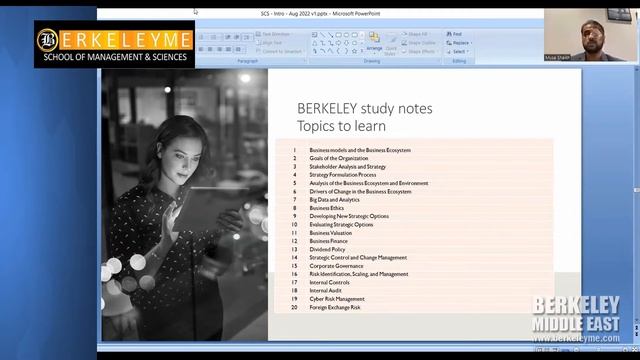Click 'Big Data and Analytics' row
Viewport: 640px width, 360px height.
point(334,200)
